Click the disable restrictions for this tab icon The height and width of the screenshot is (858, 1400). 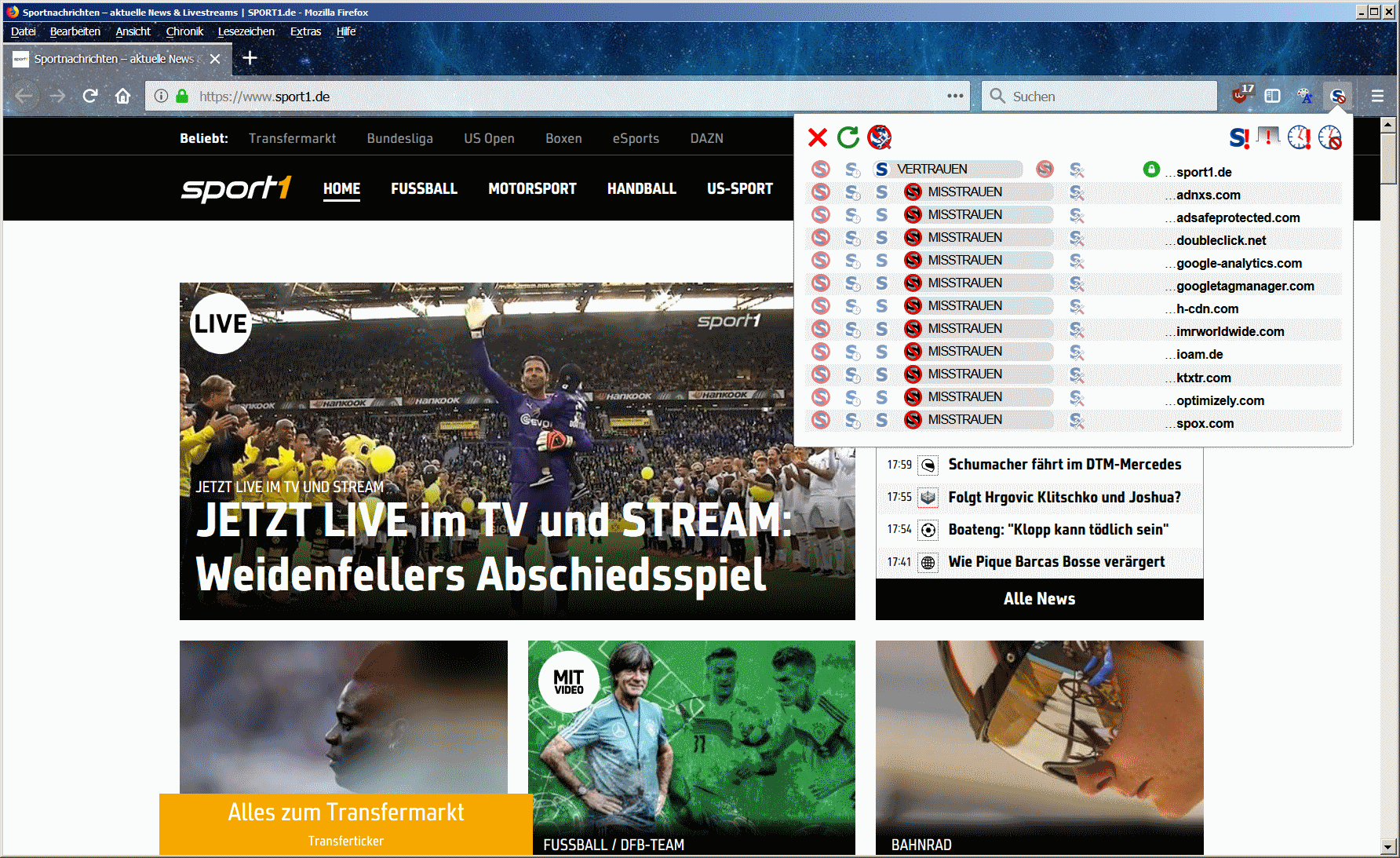coord(1268,137)
